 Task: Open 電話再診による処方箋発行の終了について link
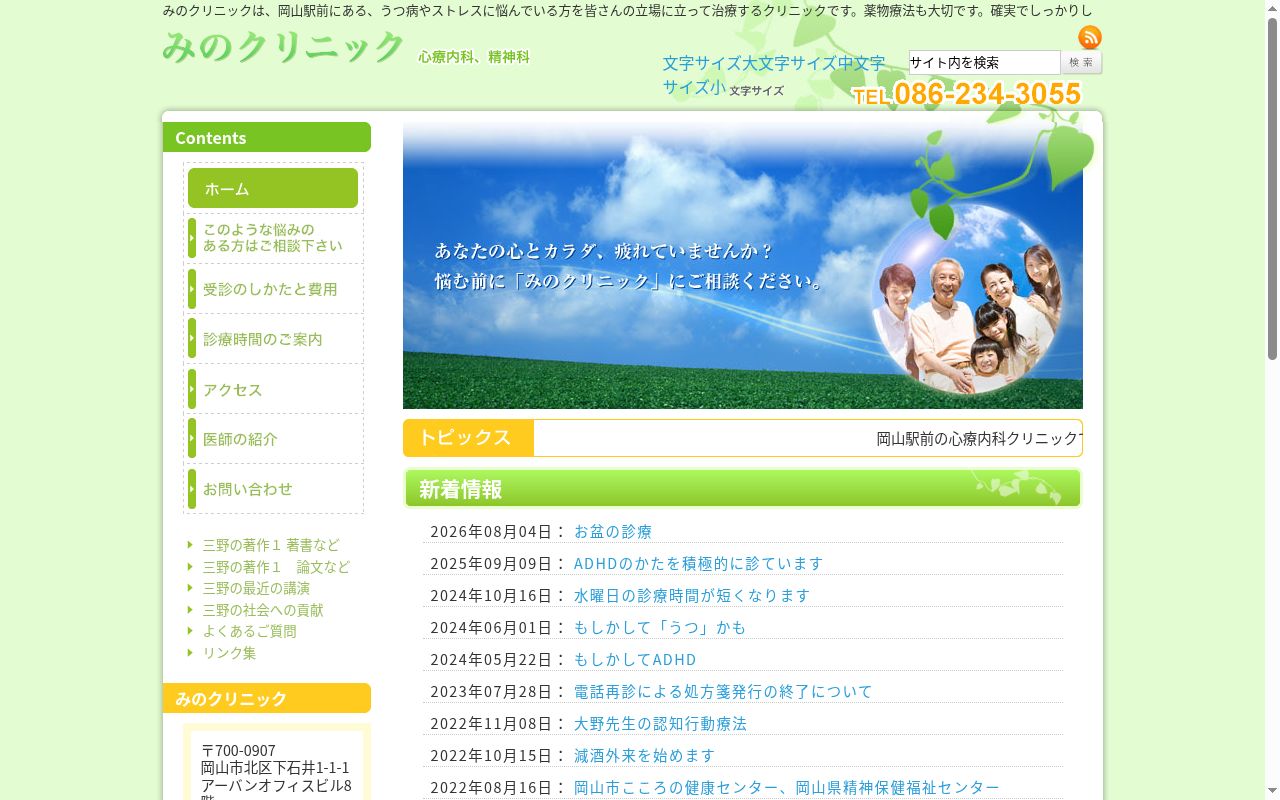point(723,691)
